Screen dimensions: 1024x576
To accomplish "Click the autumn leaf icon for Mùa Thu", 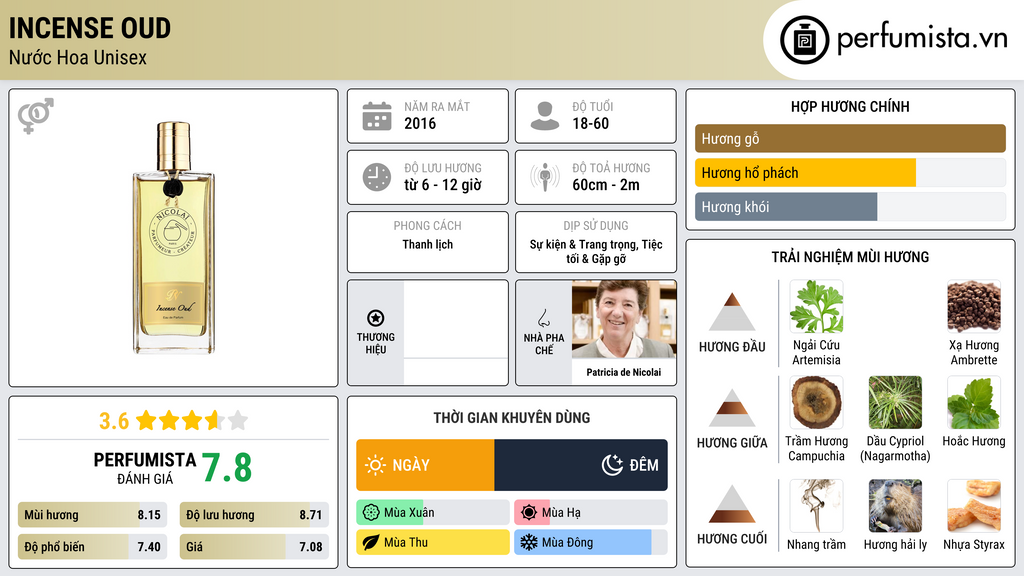I will [371, 542].
